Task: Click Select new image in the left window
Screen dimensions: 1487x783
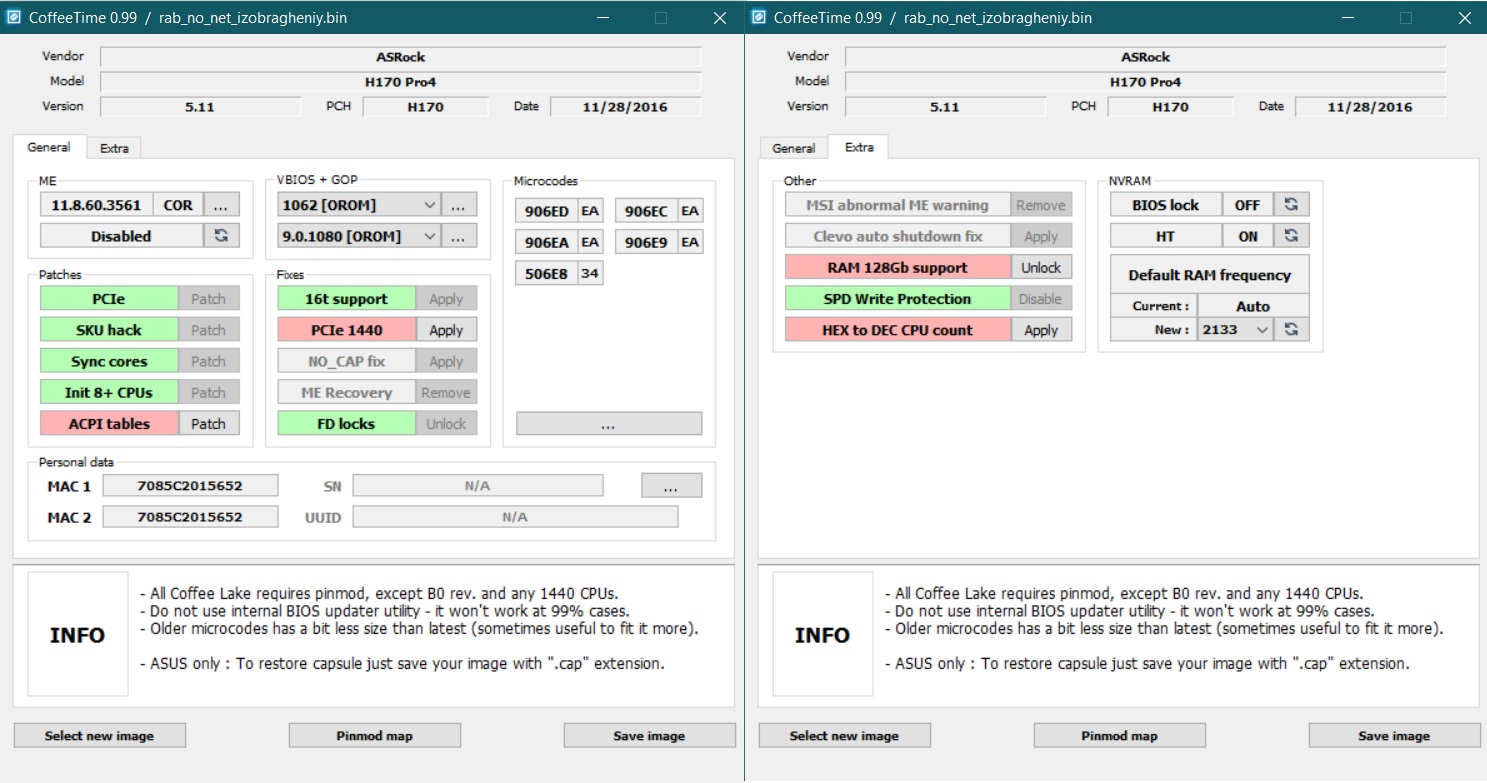Action: point(99,735)
